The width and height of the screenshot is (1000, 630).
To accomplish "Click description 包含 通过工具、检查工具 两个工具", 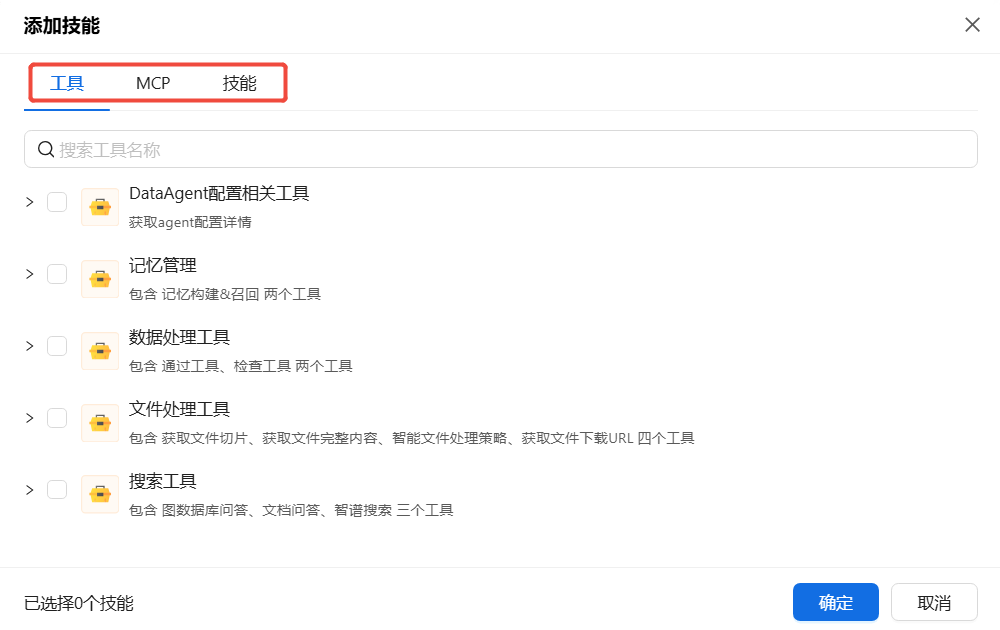I will (x=240, y=366).
